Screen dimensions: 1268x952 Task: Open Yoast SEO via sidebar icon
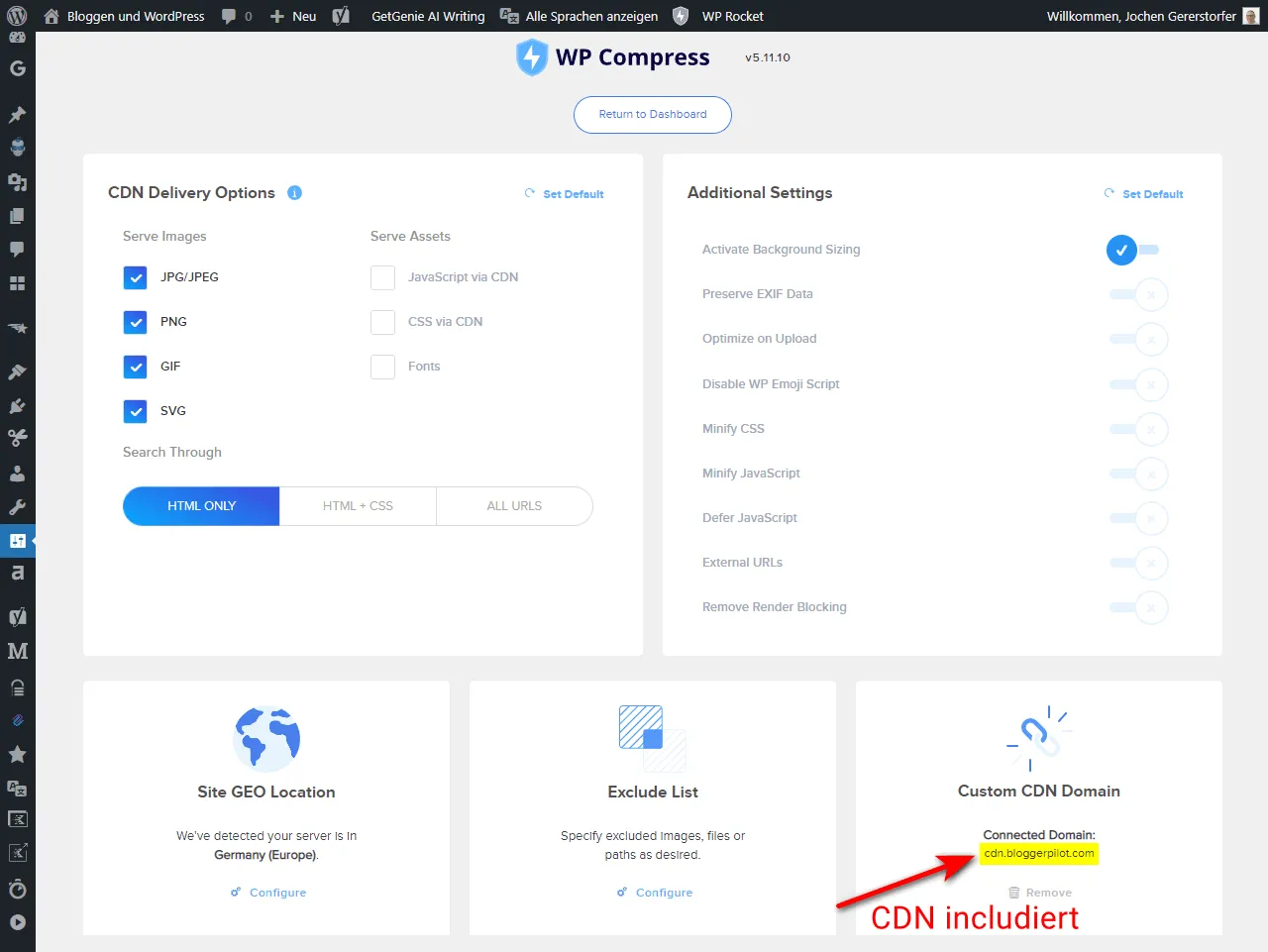pyautogui.click(x=17, y=616)
